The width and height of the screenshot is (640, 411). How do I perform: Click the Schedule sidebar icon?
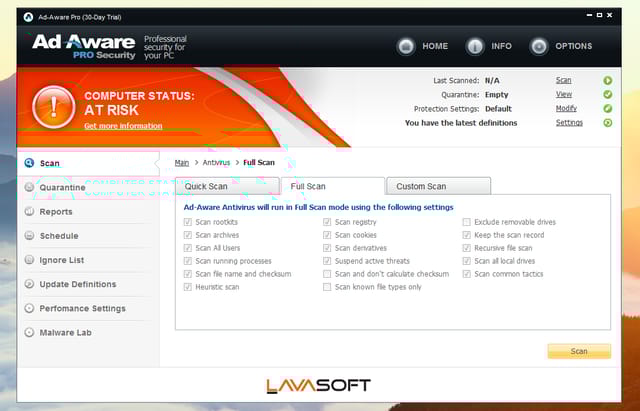point(29,235)
